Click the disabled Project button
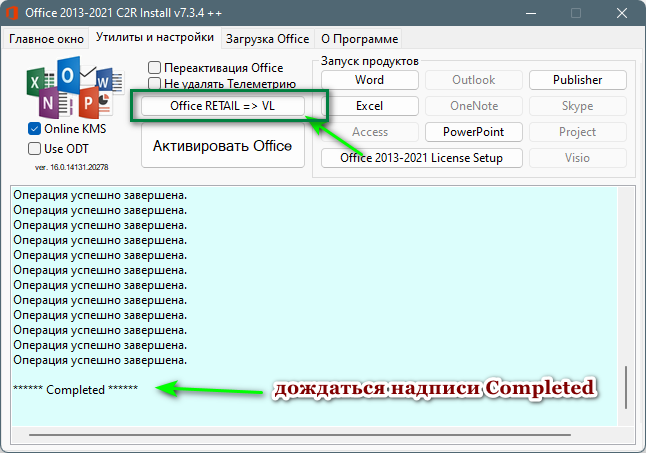 (578, 132)
